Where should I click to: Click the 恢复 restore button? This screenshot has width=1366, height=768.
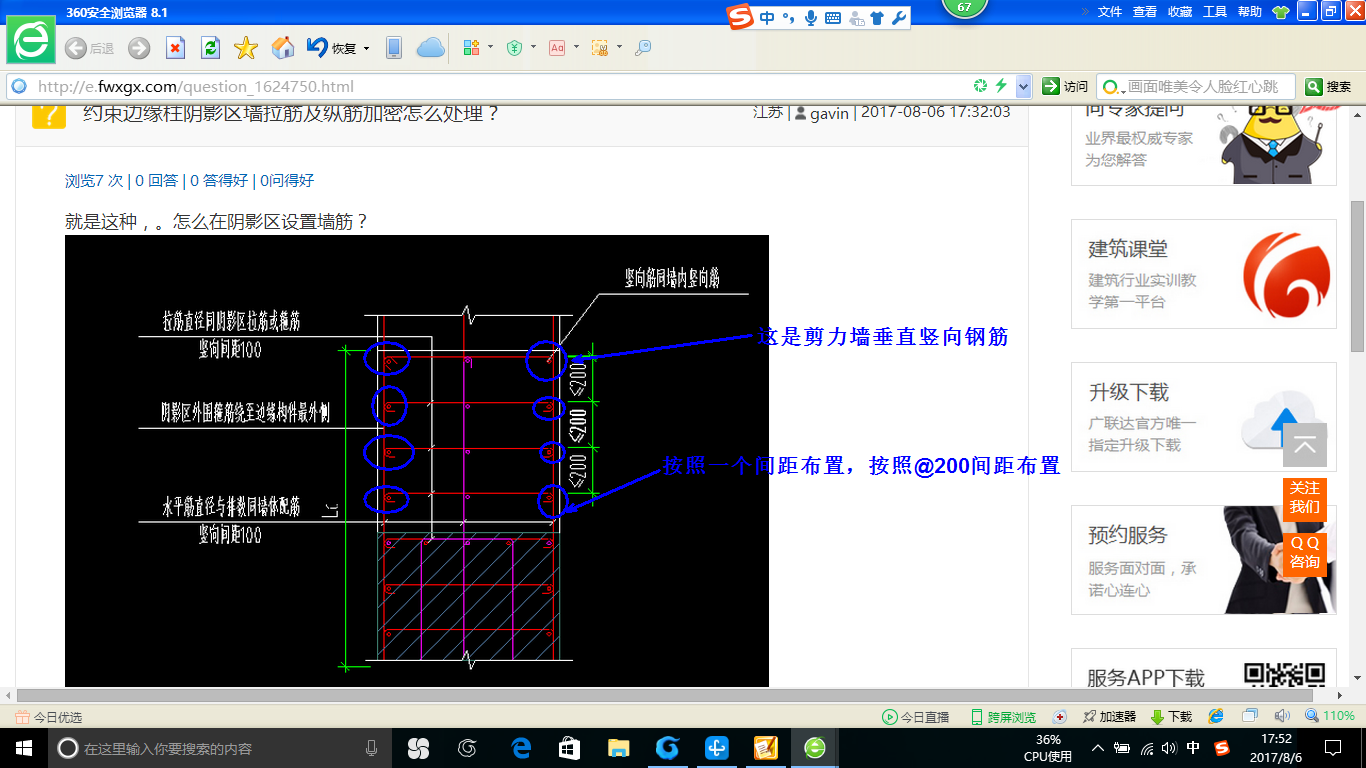[x=332, y=48]
